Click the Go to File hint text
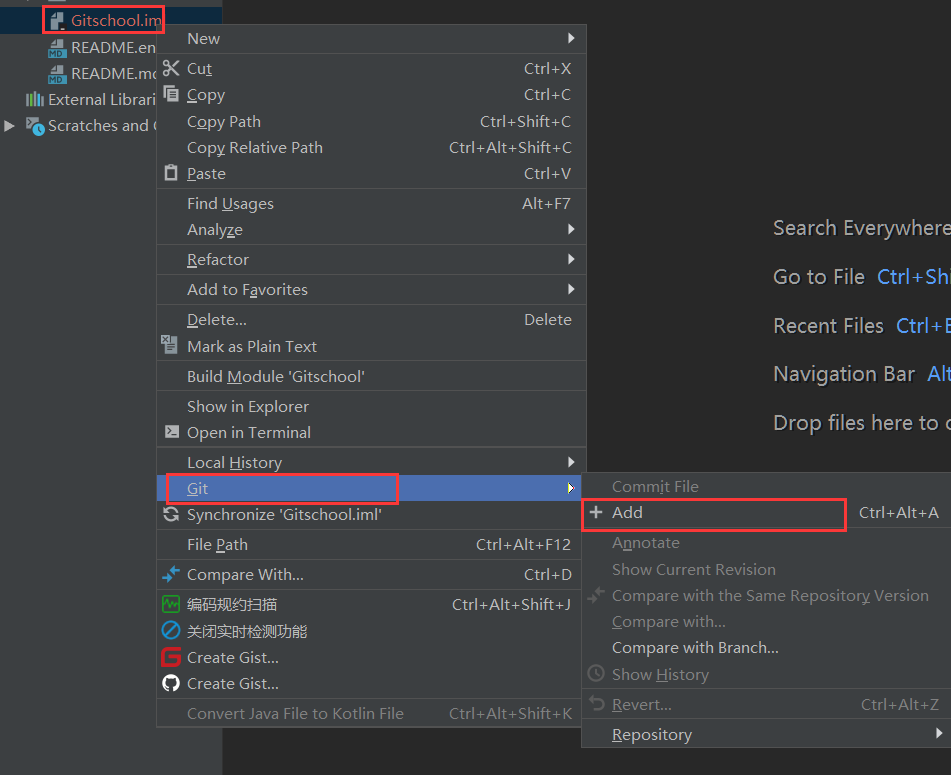 (819, 277)
